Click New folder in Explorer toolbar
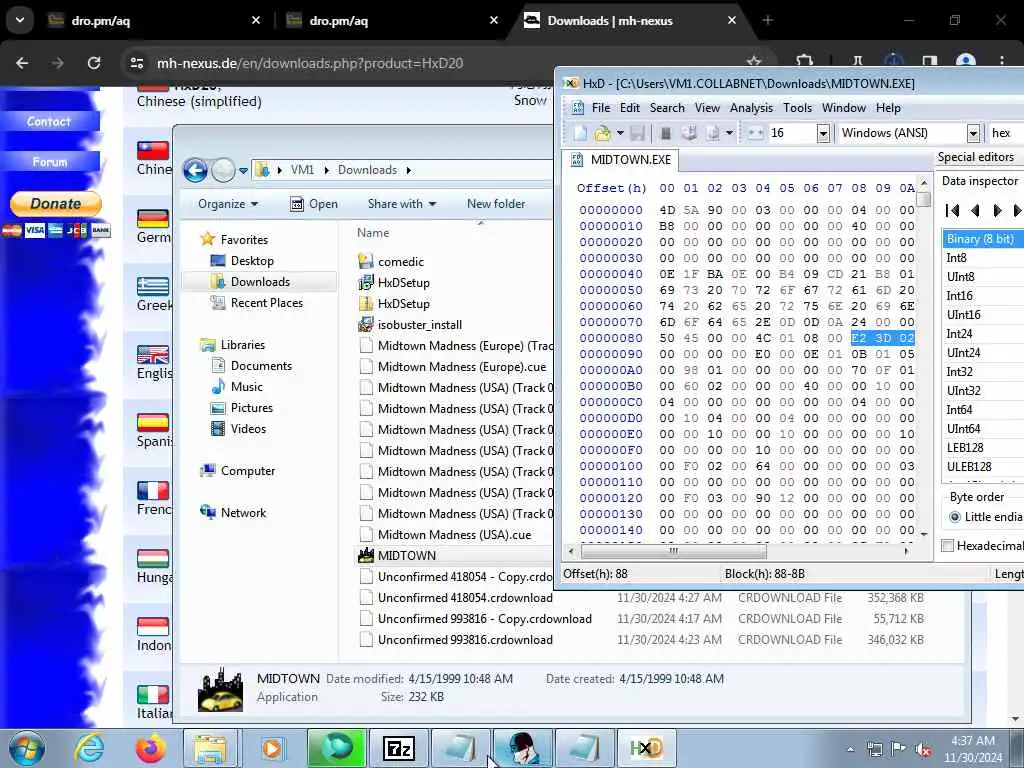The image size is (1024, 768). [x=496, y=204]
